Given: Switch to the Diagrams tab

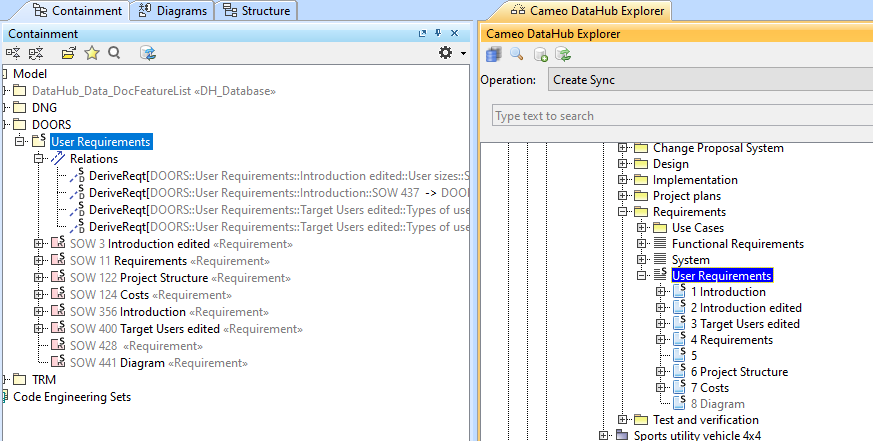Looking at the screenshot, I should click(x=173, y=11).
